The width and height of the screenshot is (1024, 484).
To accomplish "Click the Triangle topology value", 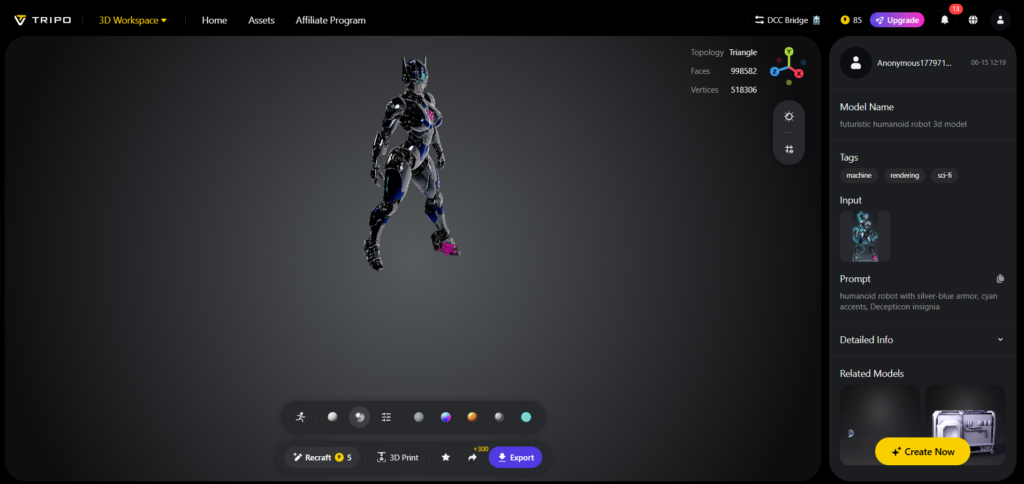I will pos(743,52).
